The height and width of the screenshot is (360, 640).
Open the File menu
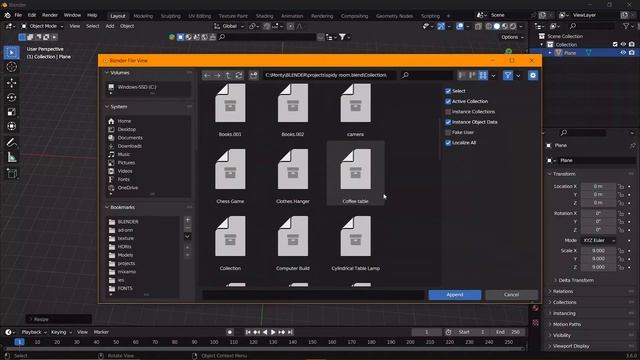(x=18, y=15)
